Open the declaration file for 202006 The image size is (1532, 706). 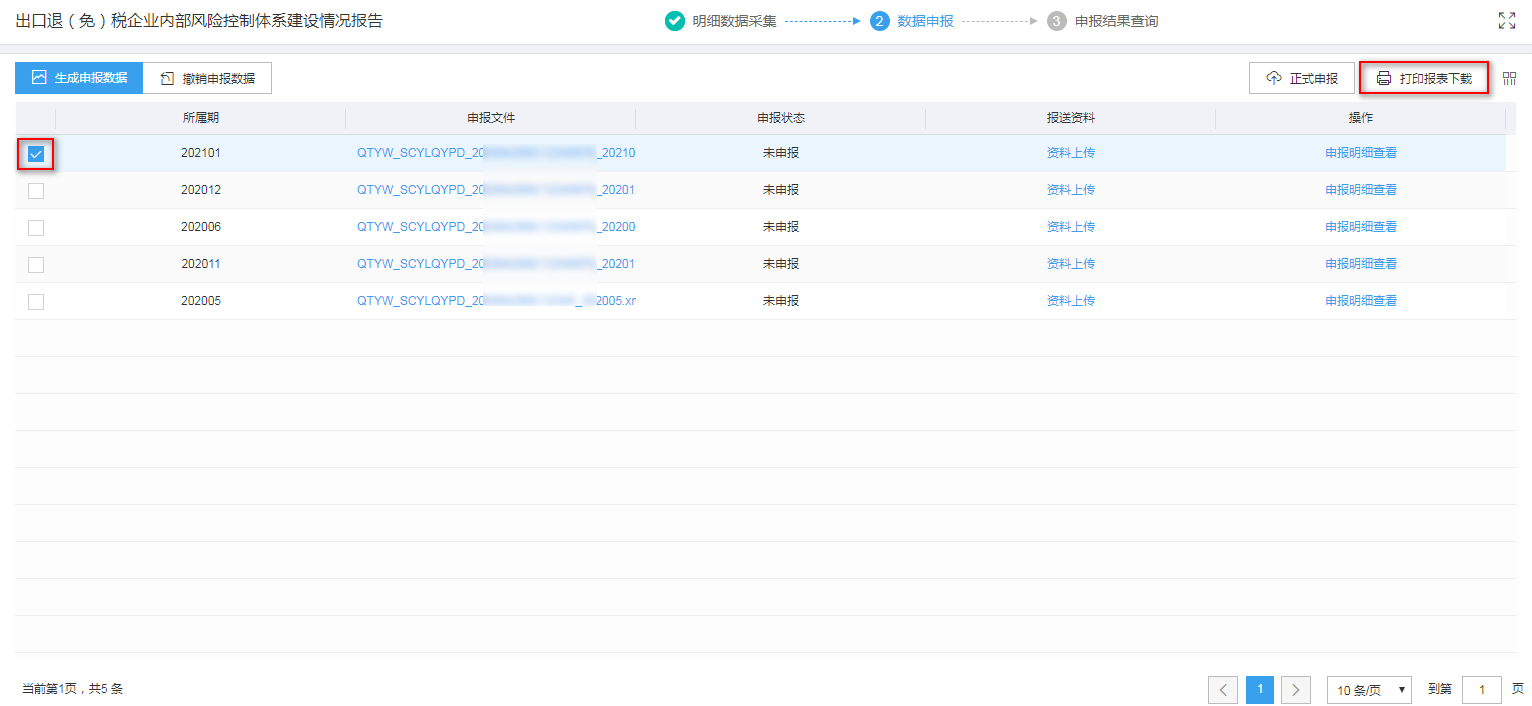coord(496,227)
